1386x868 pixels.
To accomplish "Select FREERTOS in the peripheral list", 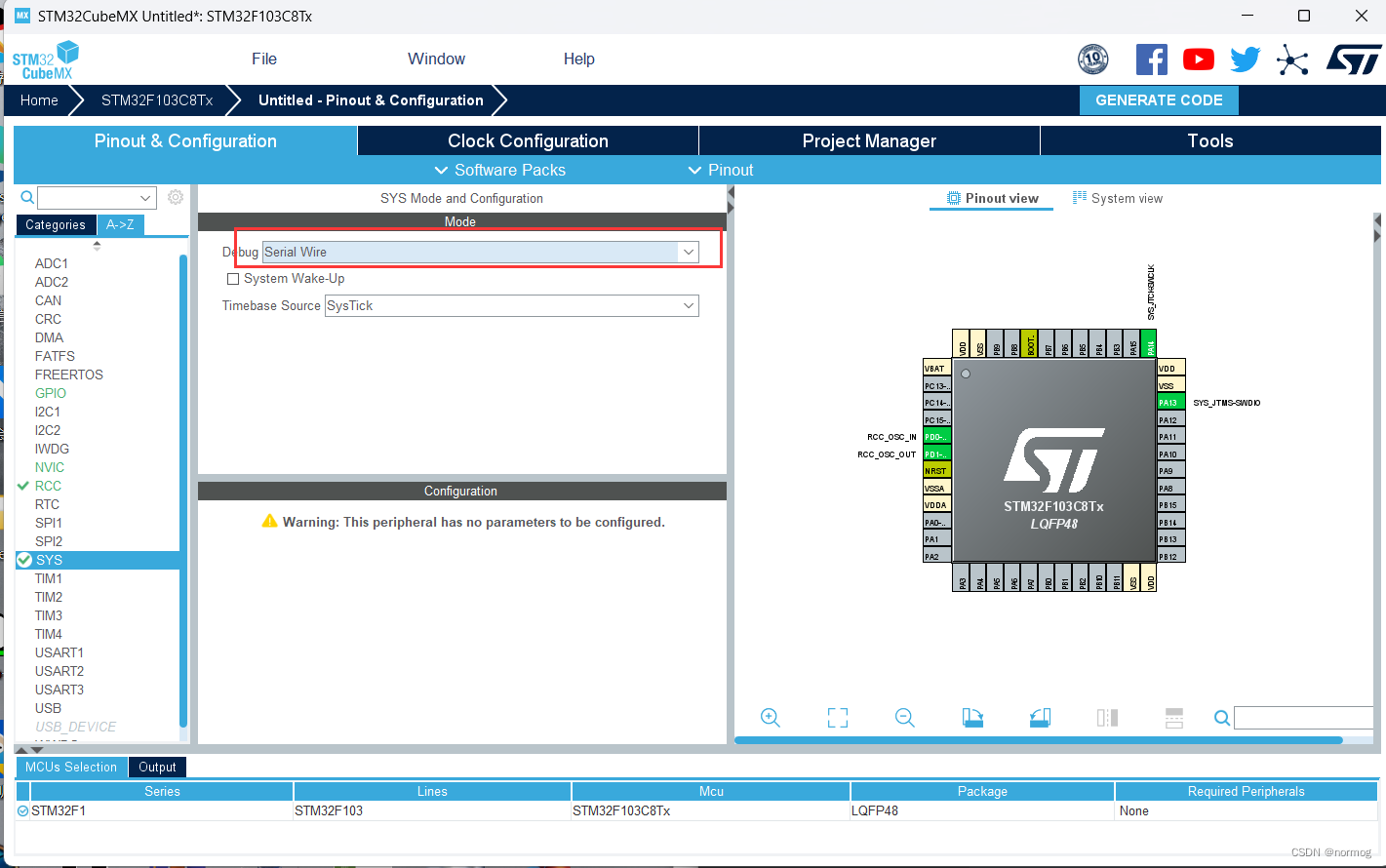I will click(69, 375).
